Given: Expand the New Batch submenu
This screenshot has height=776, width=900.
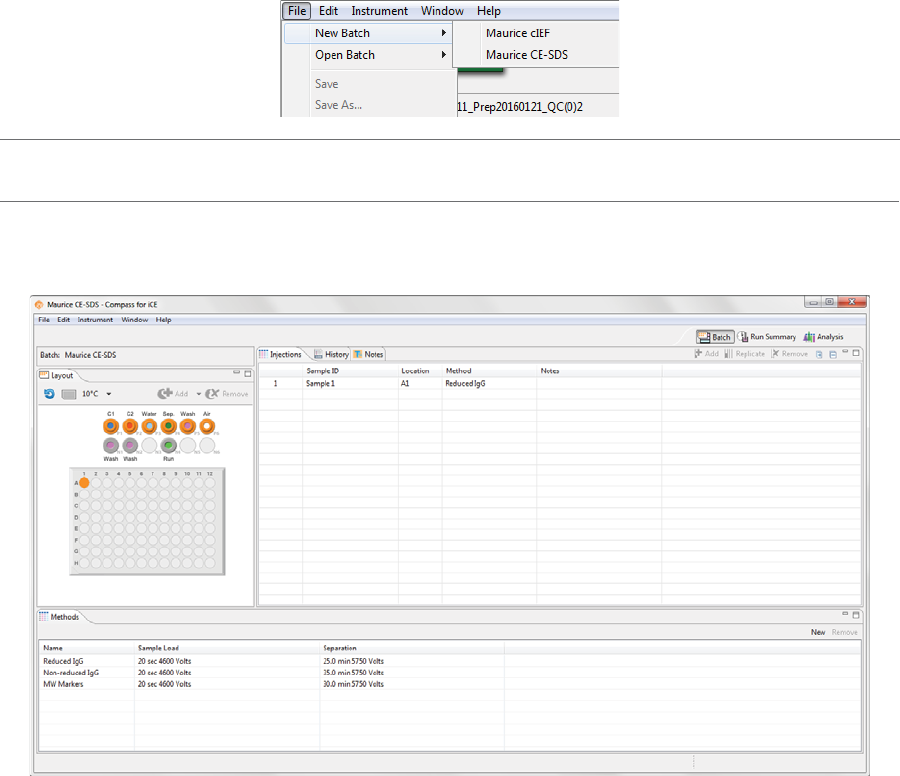Looking at the screenshot, I should coord(368,33).
